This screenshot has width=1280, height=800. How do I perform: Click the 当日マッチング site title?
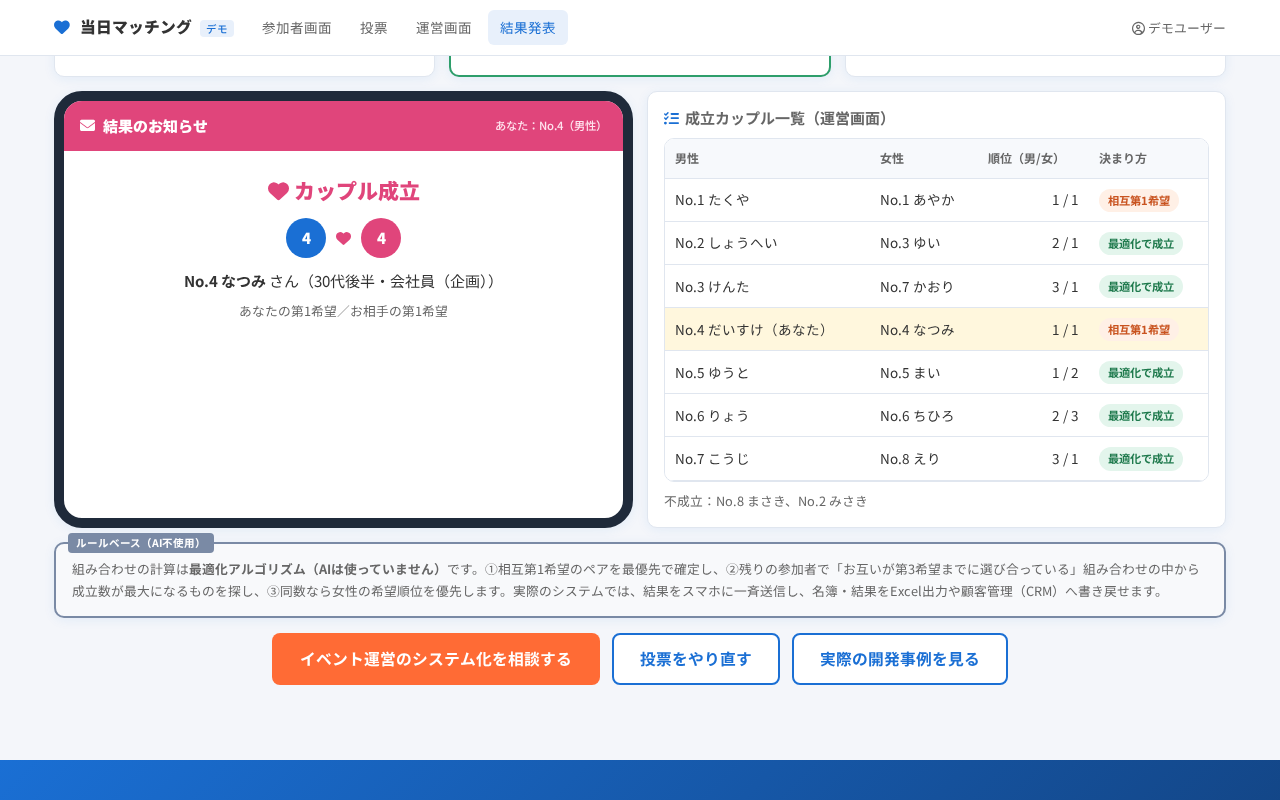pyautogui.click(x=136, y=27)
